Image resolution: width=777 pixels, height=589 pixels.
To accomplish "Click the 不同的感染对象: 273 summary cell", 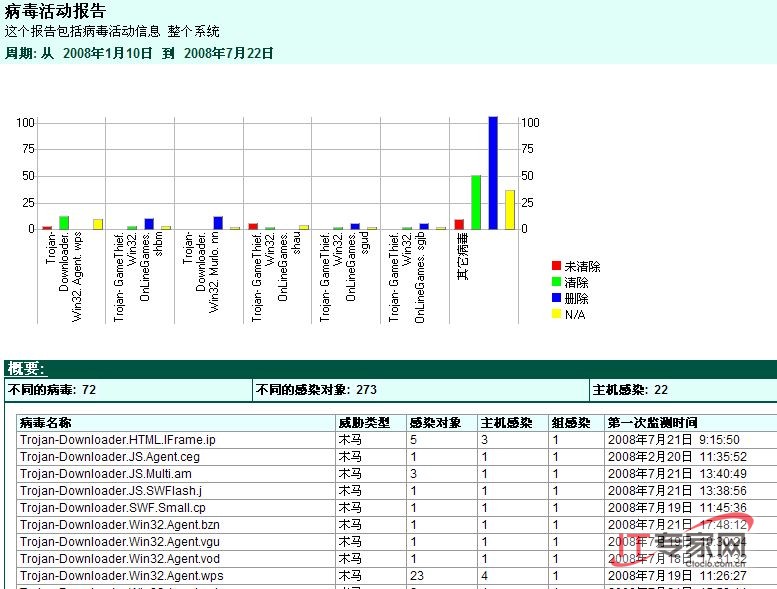I will (421, 390).
